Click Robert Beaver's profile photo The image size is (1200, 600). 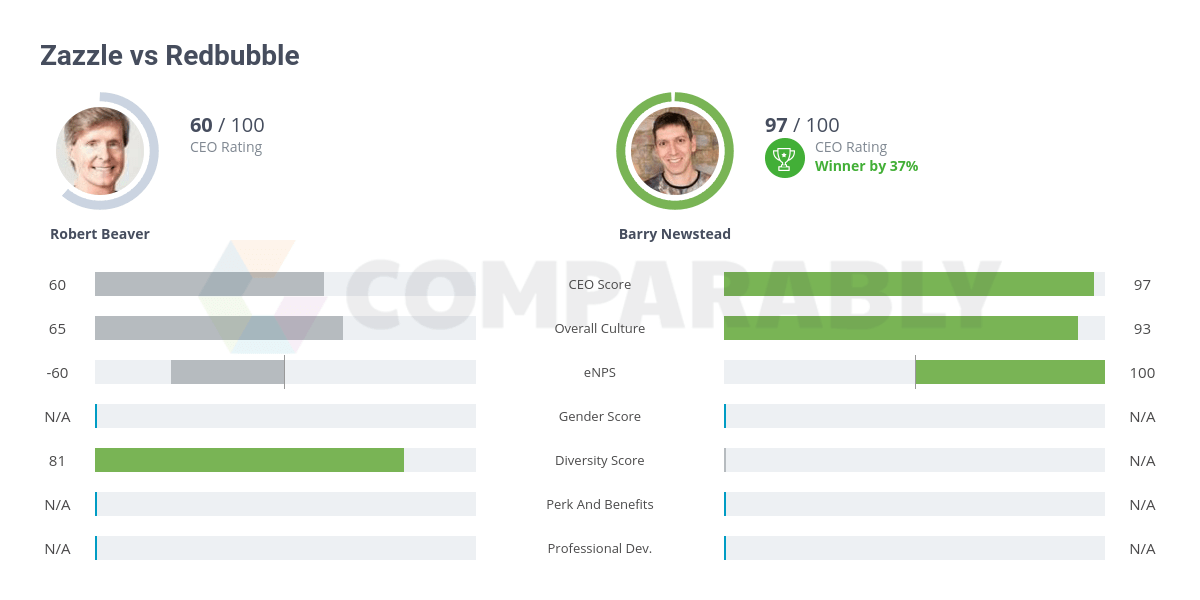click(x=100, y=150)
